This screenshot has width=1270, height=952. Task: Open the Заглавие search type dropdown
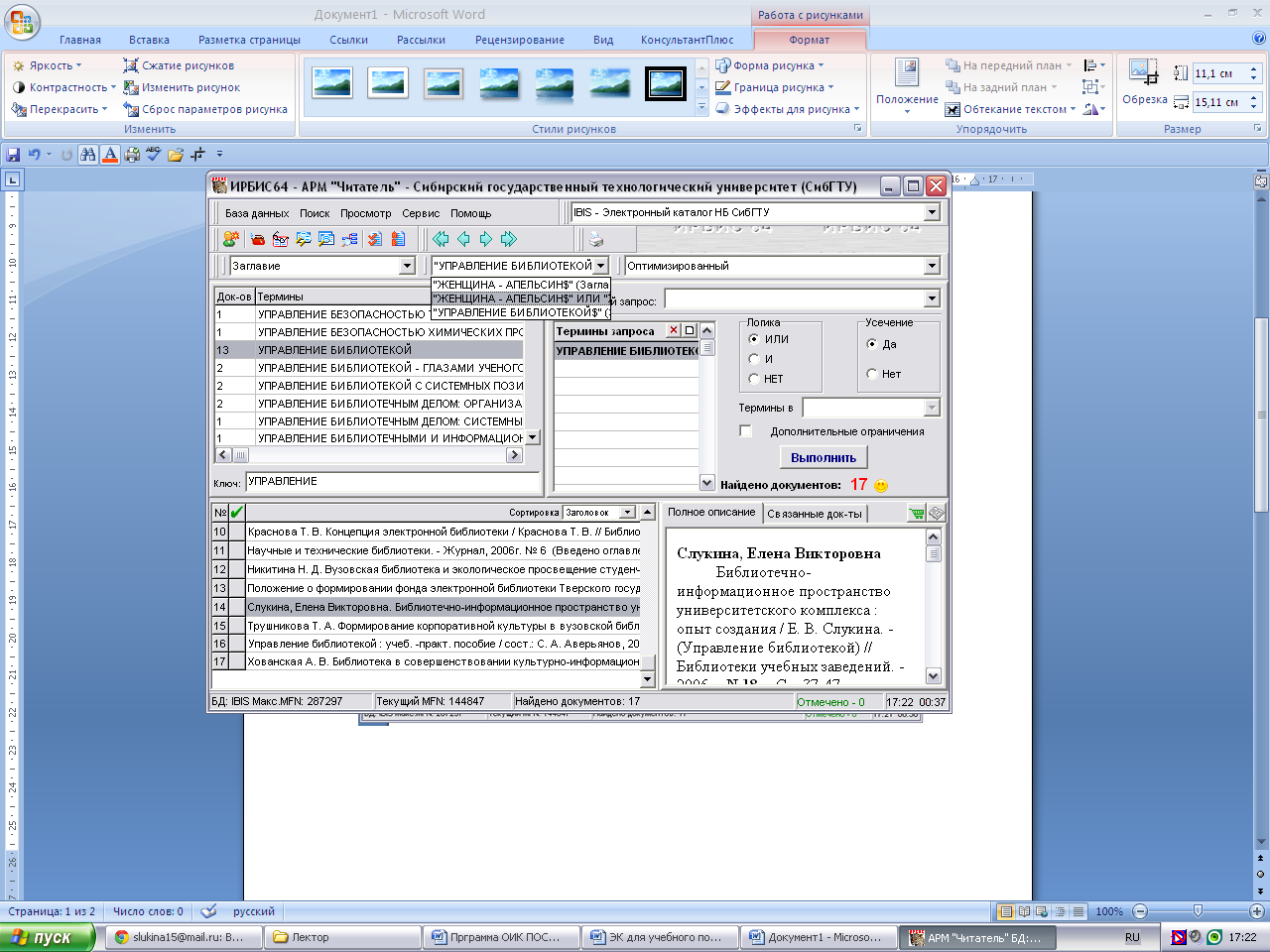[407, 266]
